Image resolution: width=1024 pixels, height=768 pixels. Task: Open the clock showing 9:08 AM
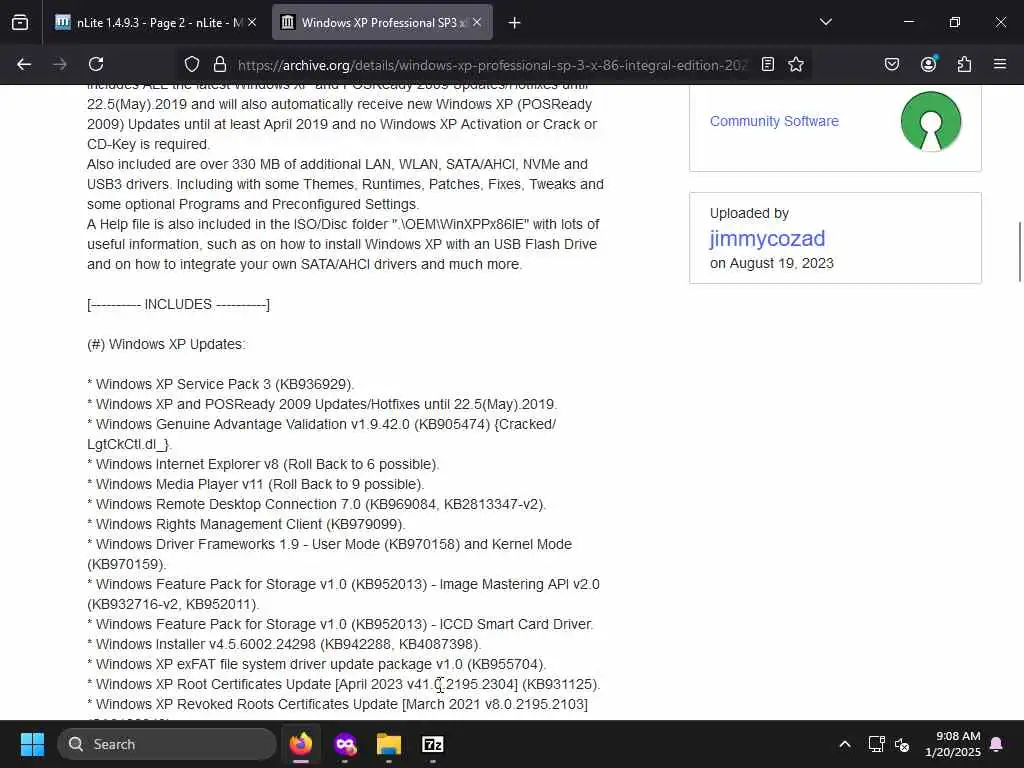tap(953, 744)
